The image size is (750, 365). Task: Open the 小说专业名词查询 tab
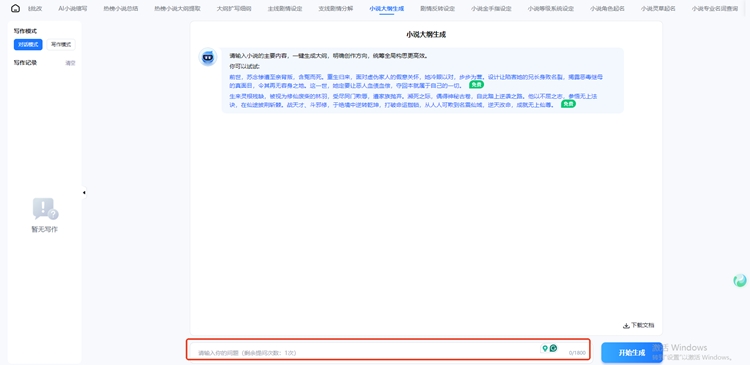coord(715,9)
